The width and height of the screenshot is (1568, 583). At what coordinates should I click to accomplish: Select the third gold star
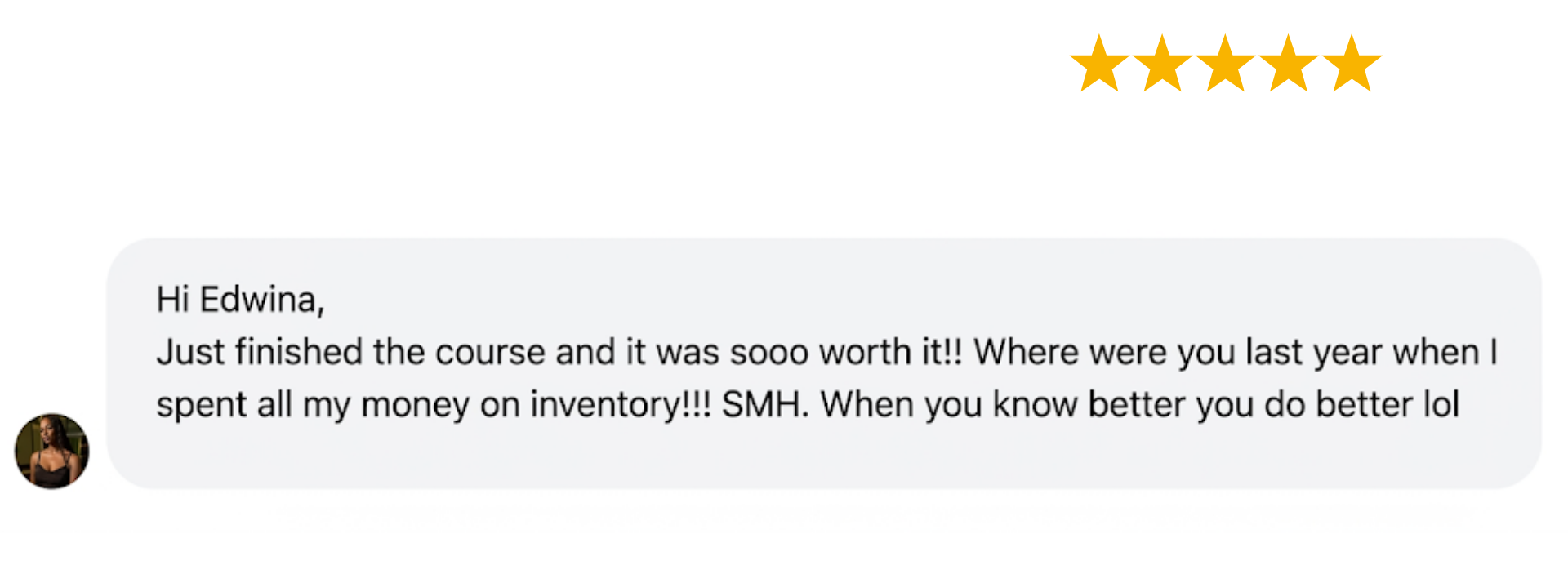(x=1225, y=64)
